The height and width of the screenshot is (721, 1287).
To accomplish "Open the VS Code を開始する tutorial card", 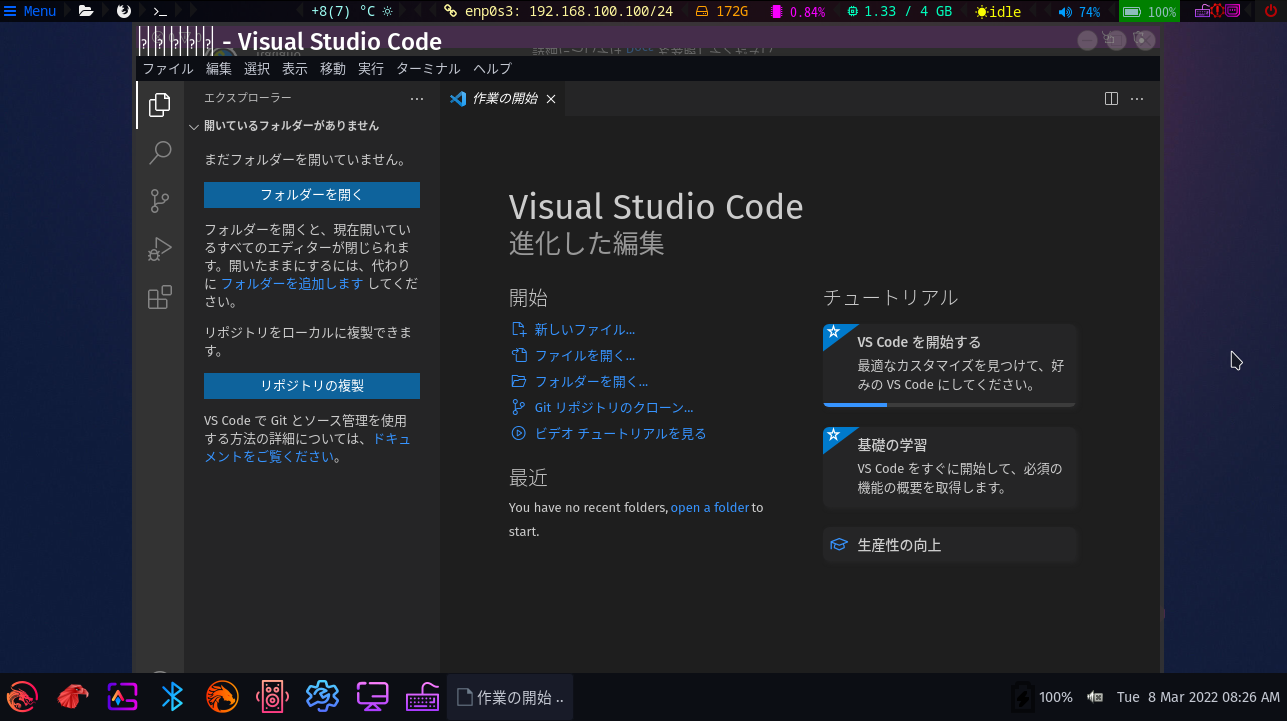I will pos(949,365).
